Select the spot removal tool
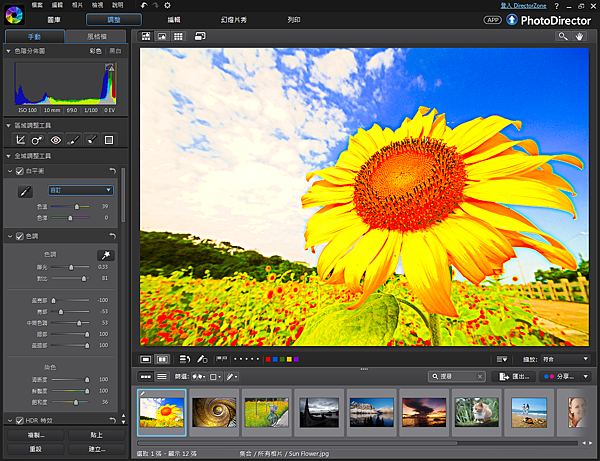The width and height of the screenshot is (600, 461). 37,140
